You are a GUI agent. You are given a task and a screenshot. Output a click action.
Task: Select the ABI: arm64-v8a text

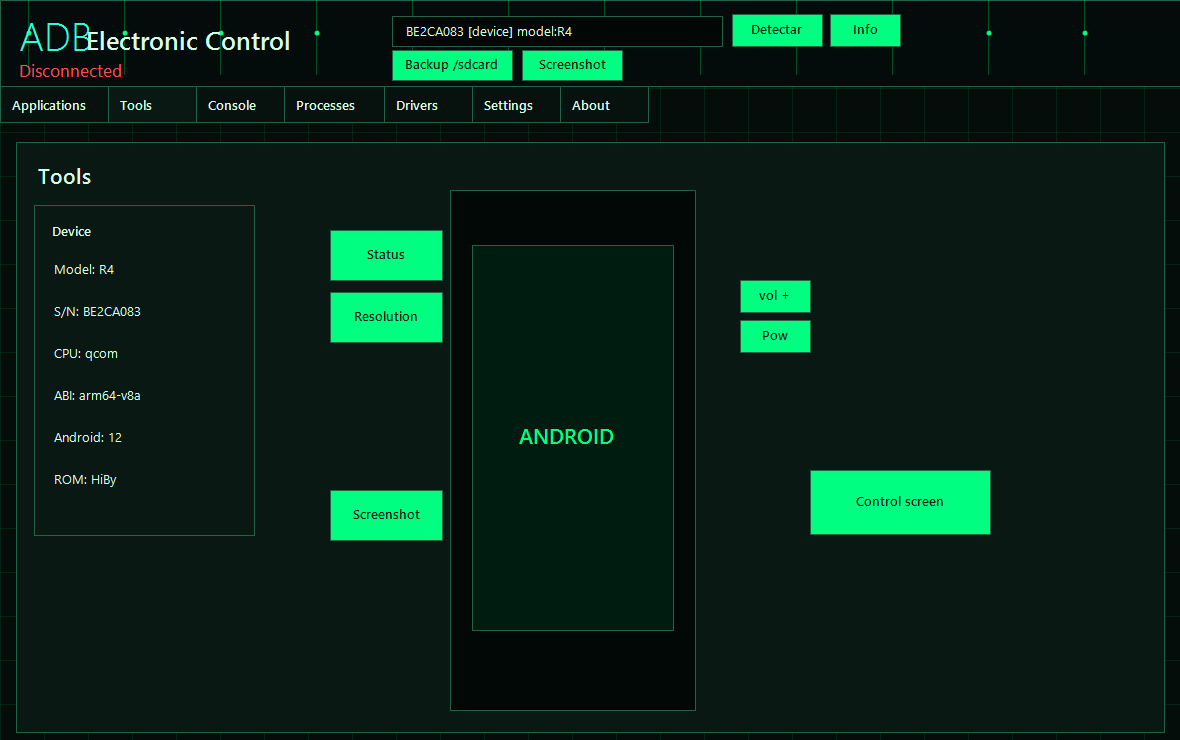tap(97, 396)
